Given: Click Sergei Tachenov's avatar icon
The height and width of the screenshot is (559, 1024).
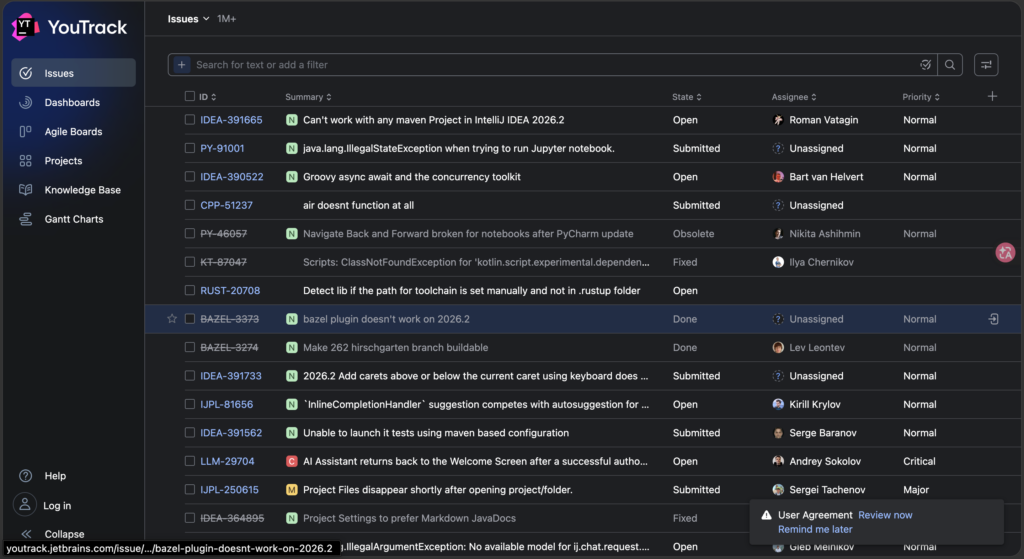Looking at the screenshot, I should point(778,489).
